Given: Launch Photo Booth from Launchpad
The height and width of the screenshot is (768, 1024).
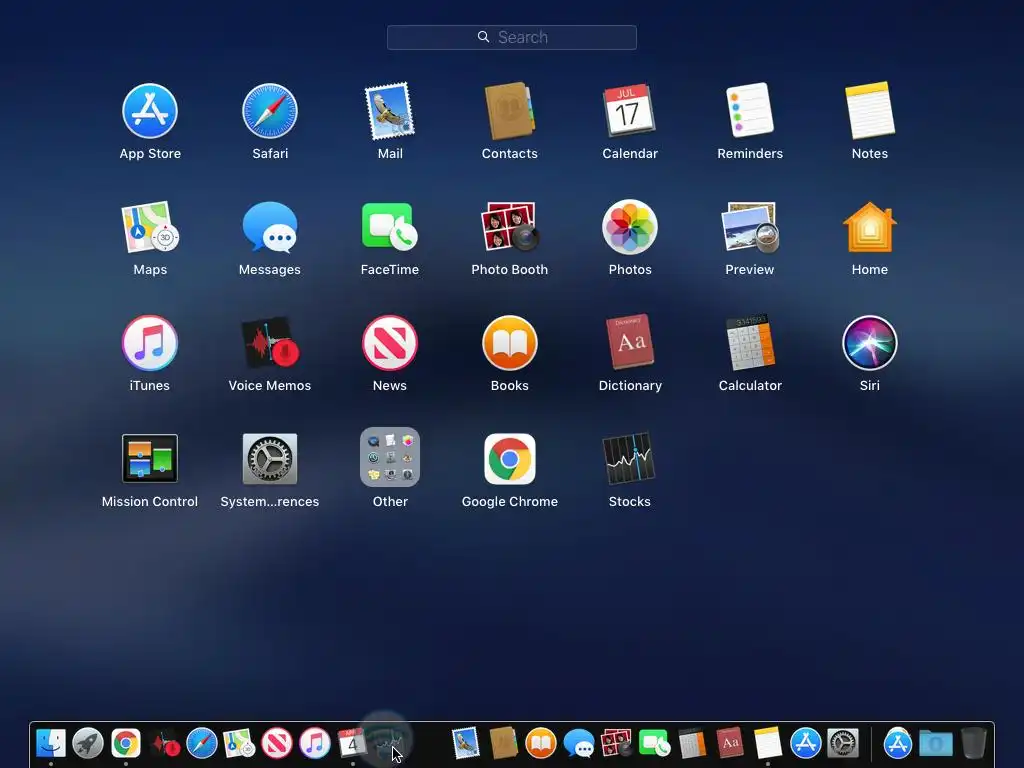Looking at the screenshot, I should pyautogui.click(x=509, y=227).
